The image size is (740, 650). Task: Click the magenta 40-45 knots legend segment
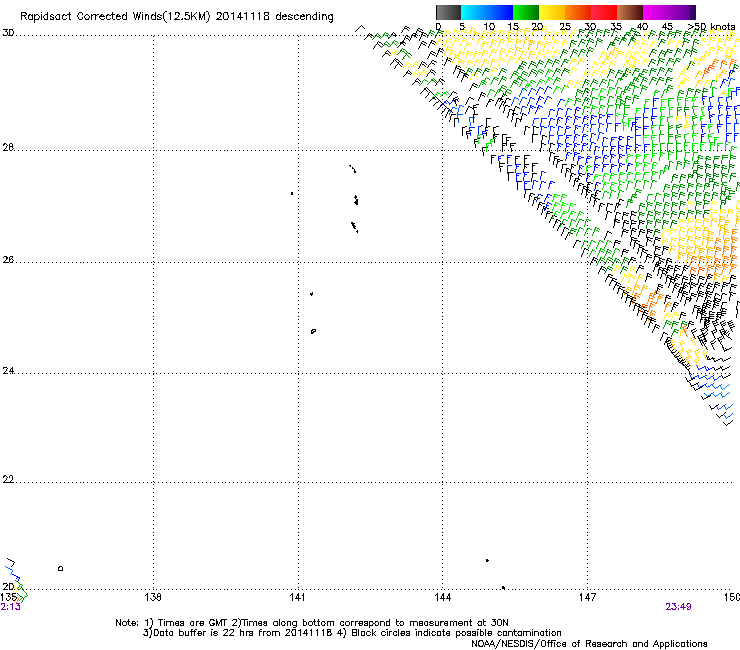coord(656,12)
